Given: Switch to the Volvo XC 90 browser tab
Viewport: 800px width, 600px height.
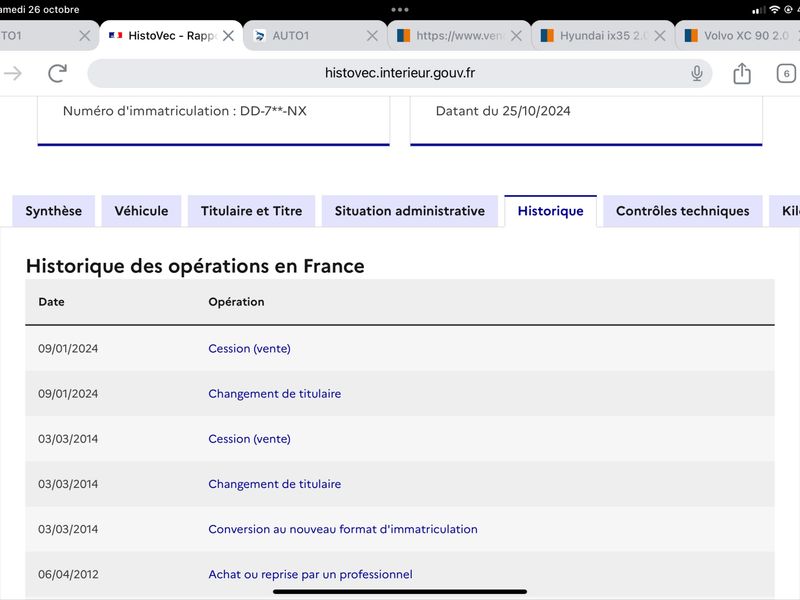Looking at the screenshot, I should 740,36.
